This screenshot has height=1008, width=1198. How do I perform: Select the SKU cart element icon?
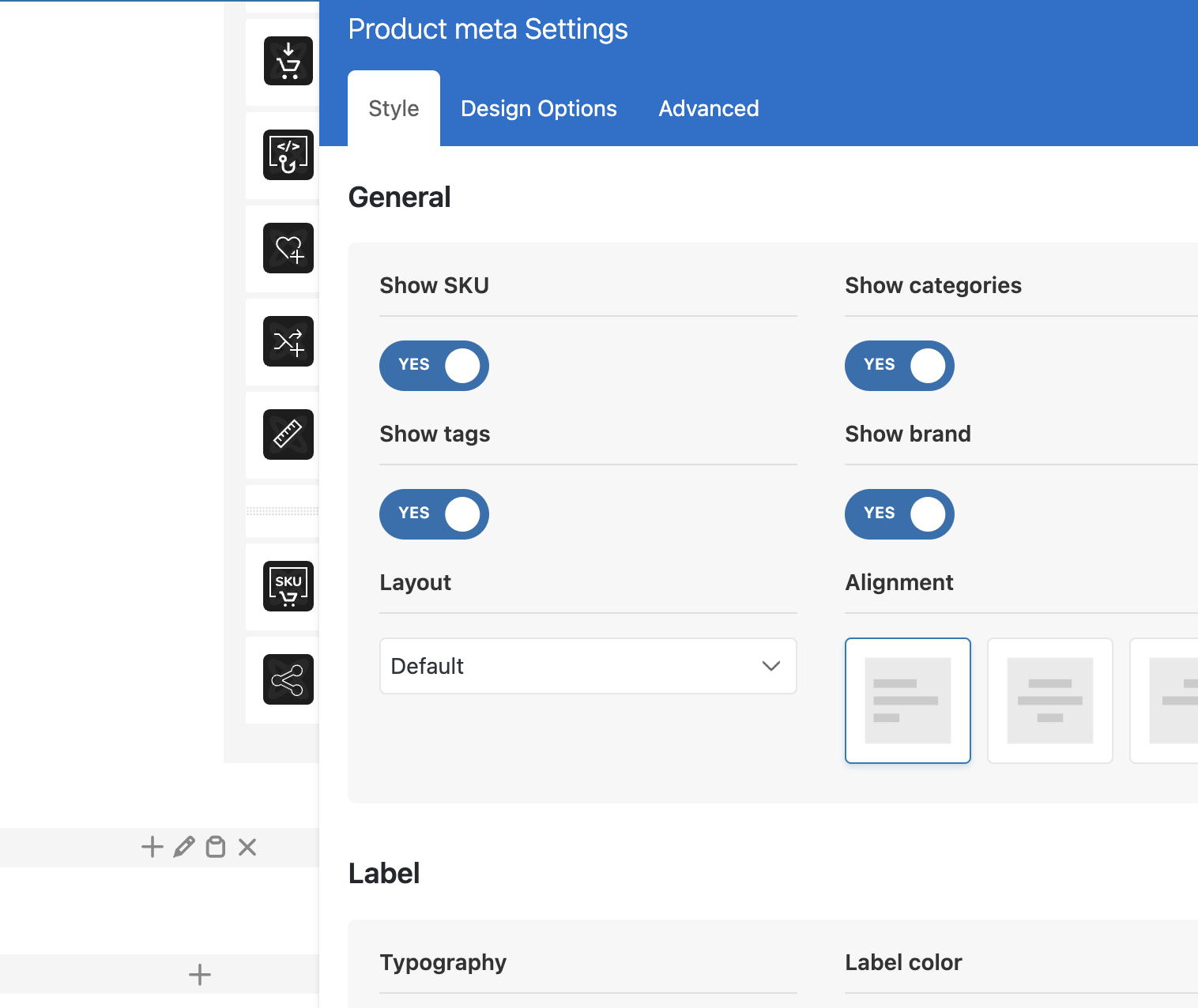click(x=288, y=586)
